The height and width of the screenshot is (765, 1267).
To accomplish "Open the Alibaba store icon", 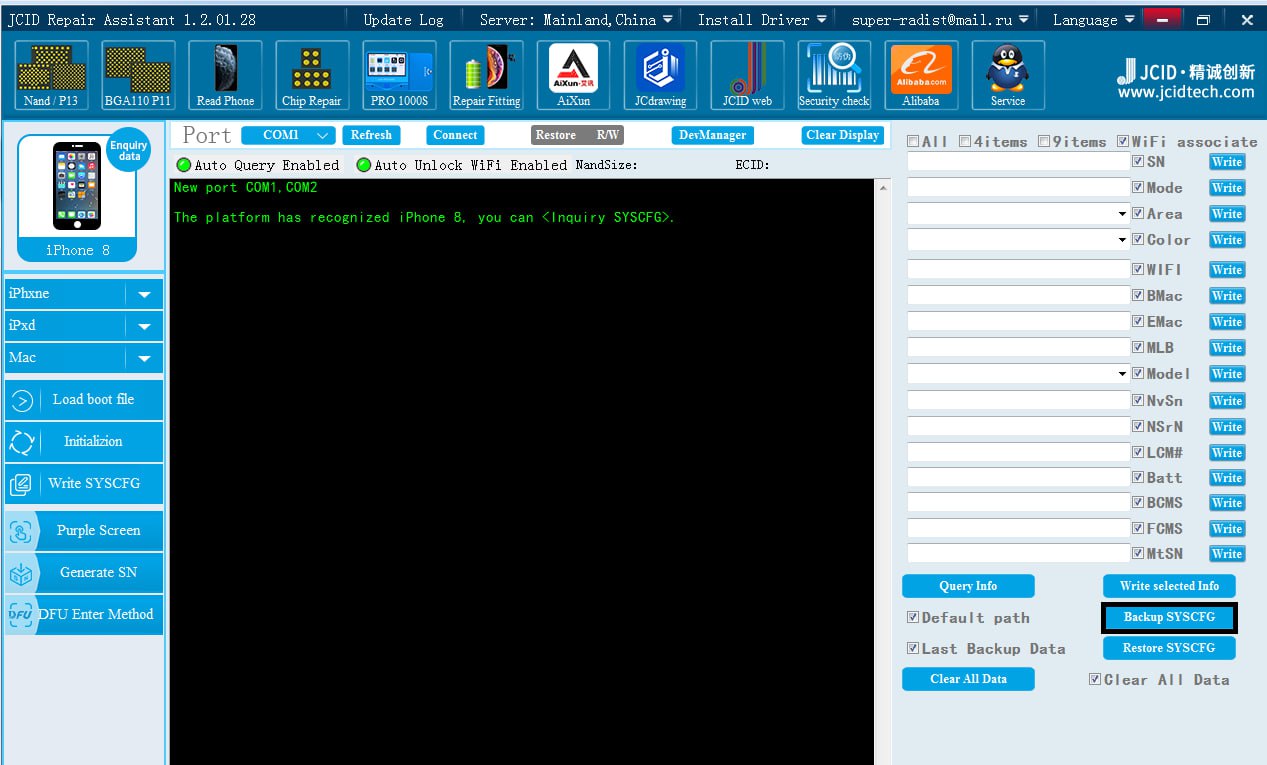I will (x=921, y=75).
